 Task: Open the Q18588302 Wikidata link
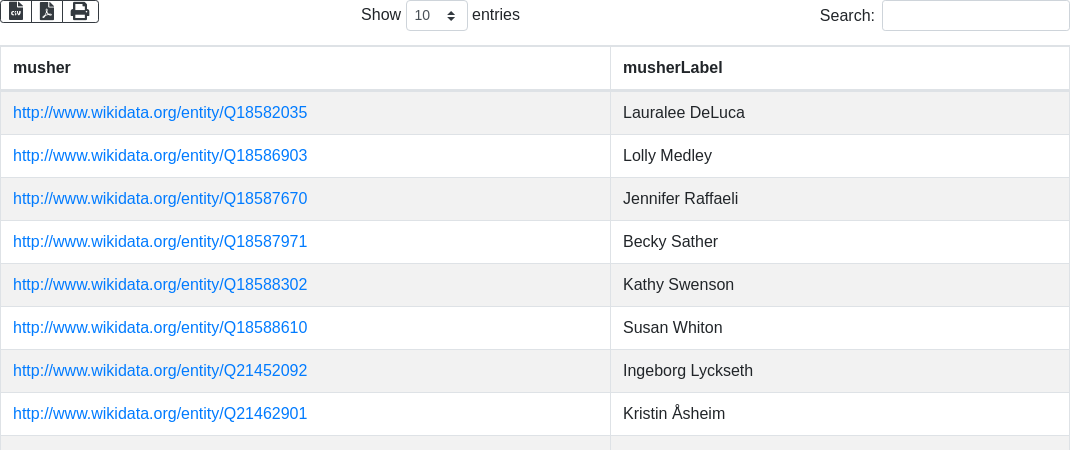tap(160, 285)
